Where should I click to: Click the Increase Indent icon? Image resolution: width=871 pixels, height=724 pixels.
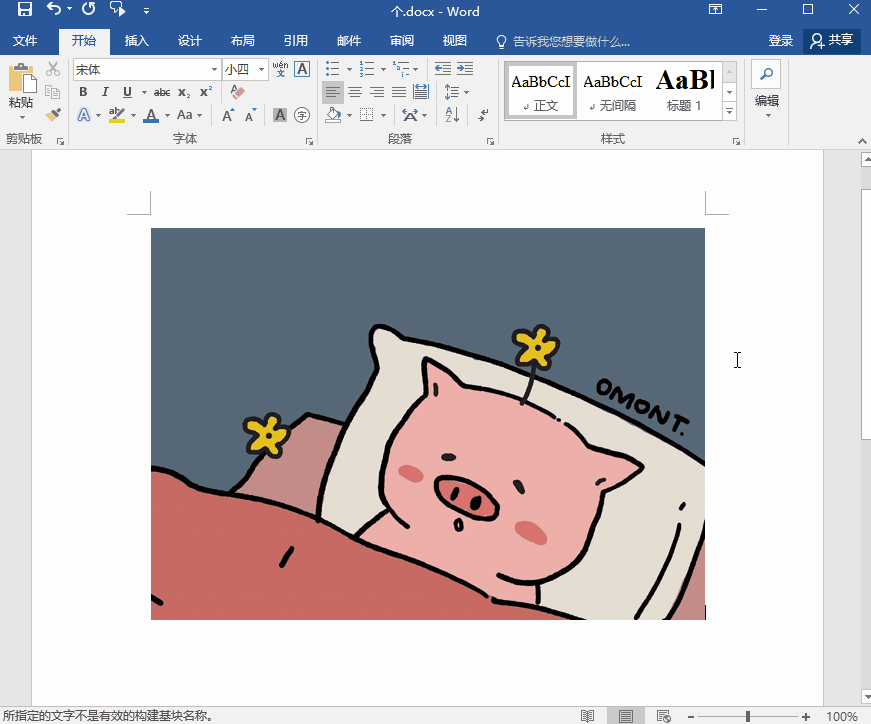465,69
